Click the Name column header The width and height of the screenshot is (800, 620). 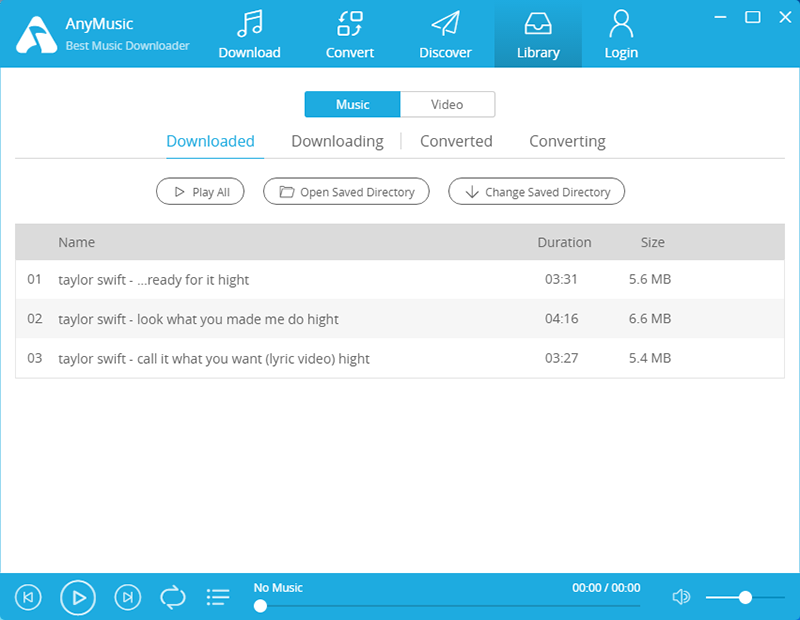(77, 242)
